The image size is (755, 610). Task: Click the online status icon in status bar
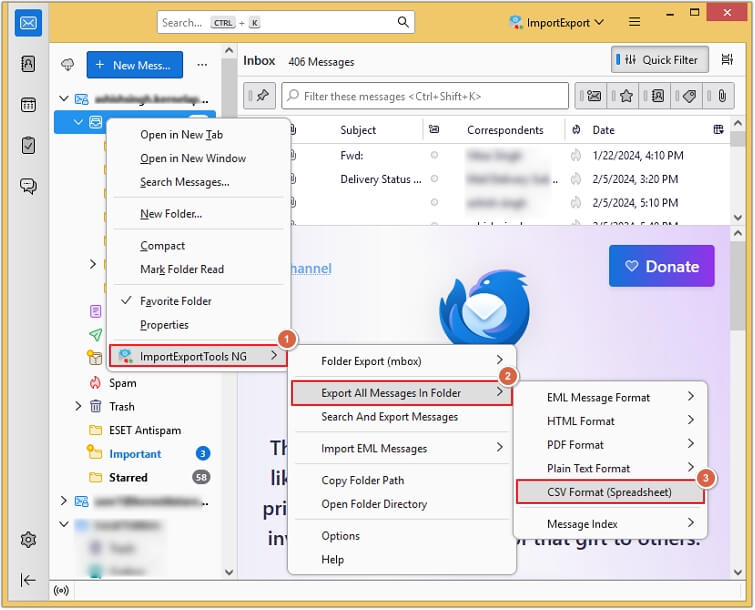(x=61, y=590)
